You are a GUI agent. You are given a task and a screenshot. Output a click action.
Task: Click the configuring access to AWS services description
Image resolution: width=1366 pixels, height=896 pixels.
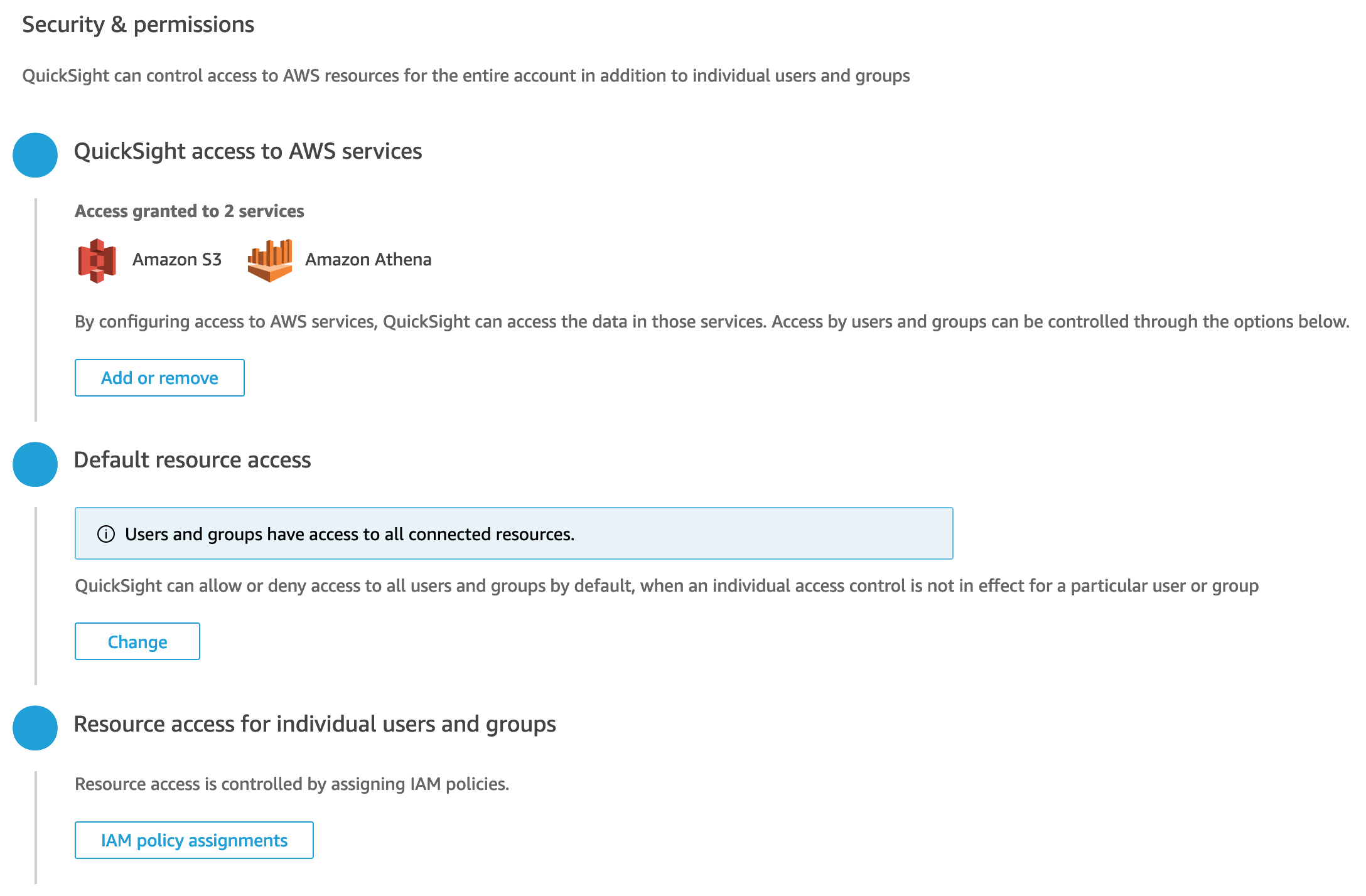pos(712,322)
